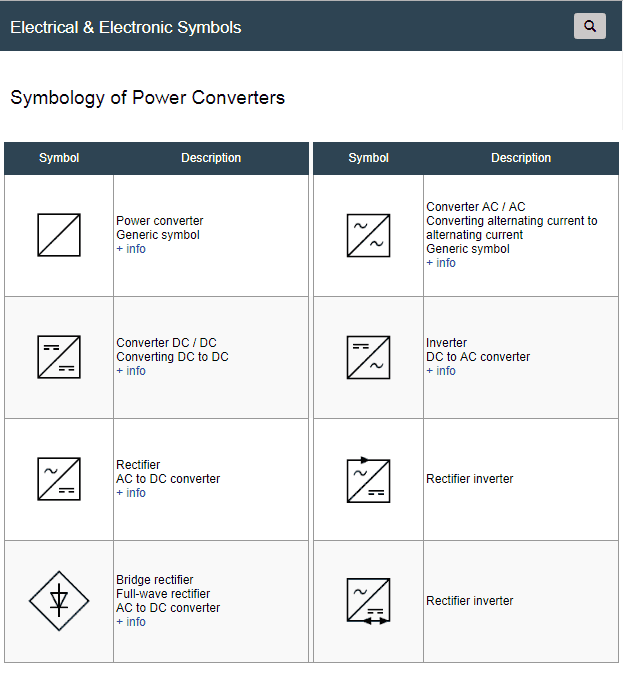Open + info under Inverter
623x674 pixels.
[441, 371]
